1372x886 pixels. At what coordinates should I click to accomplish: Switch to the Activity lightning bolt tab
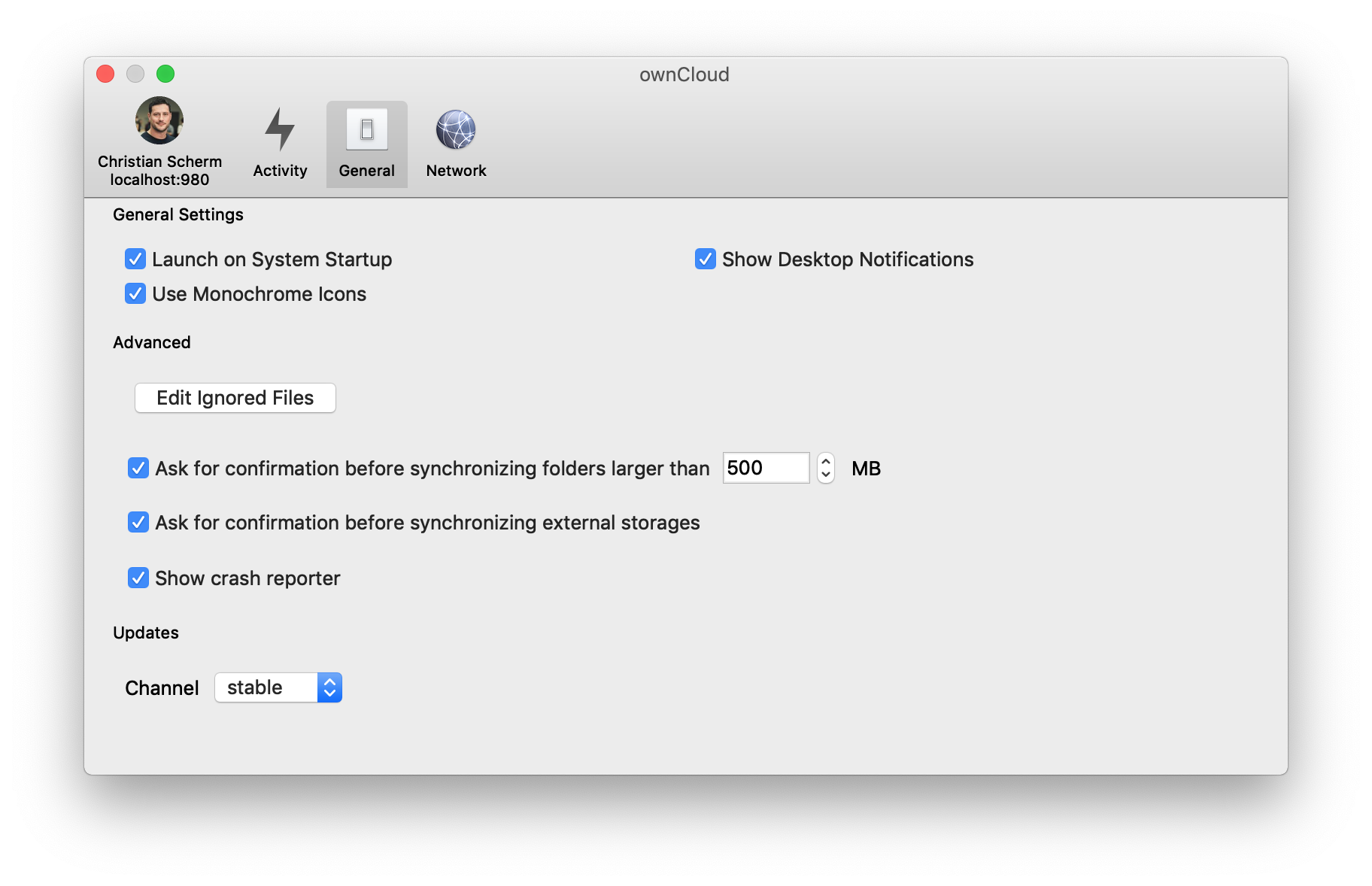pyautogui.click(x=280, y=142)
